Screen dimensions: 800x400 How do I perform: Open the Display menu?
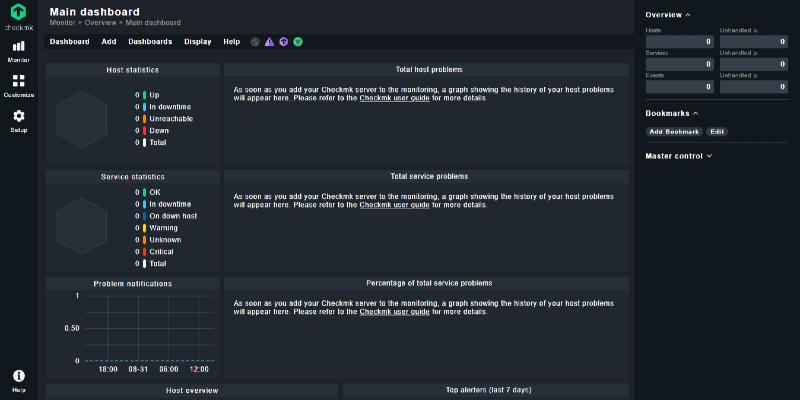[197, 42]
